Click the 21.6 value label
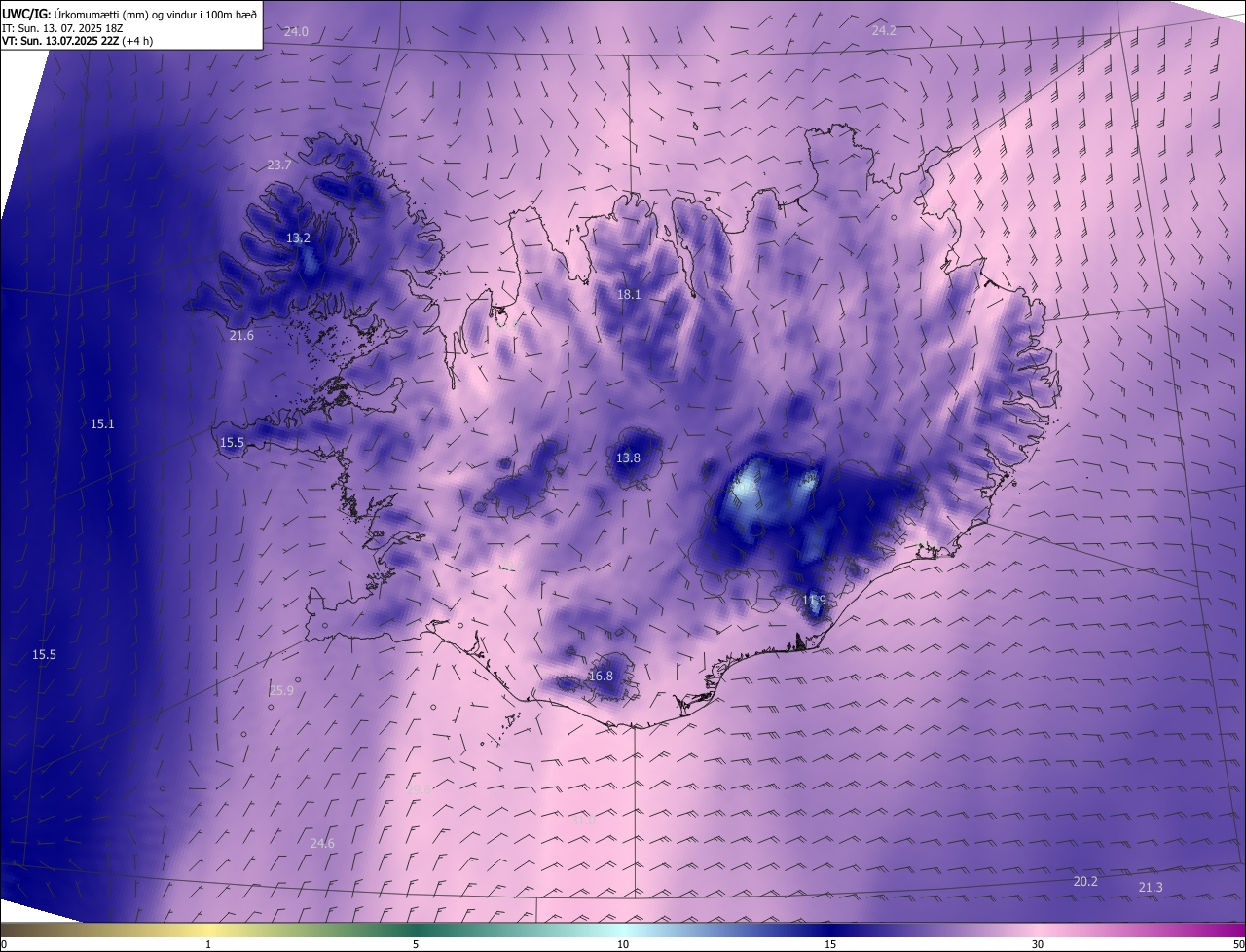The width and height of the screenshot is (1246, 952). pos(241,336)
